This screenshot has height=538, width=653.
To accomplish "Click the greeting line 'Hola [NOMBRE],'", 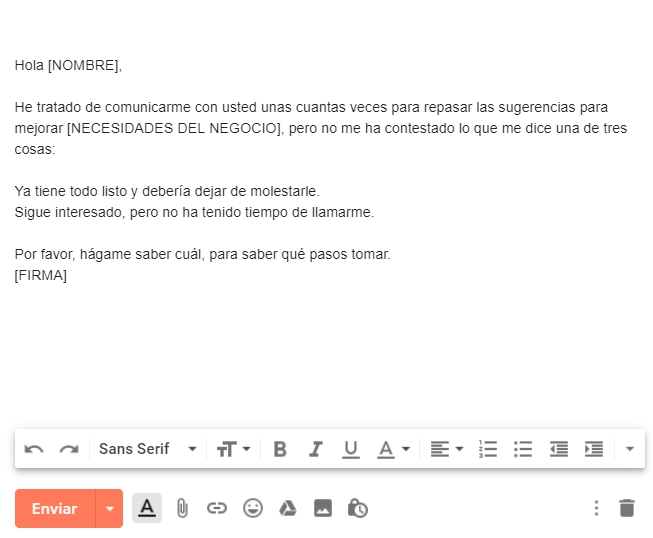I will click(x=68, y=65).
